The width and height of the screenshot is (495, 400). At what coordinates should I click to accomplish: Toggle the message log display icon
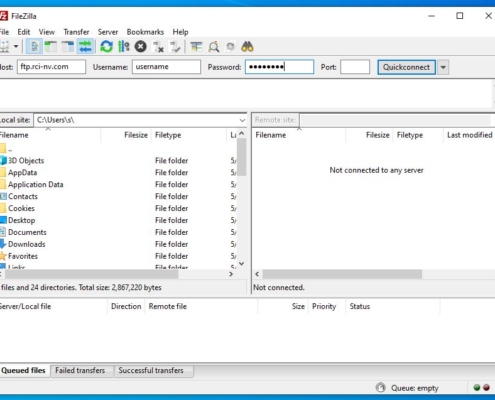[x=34, y=47]
